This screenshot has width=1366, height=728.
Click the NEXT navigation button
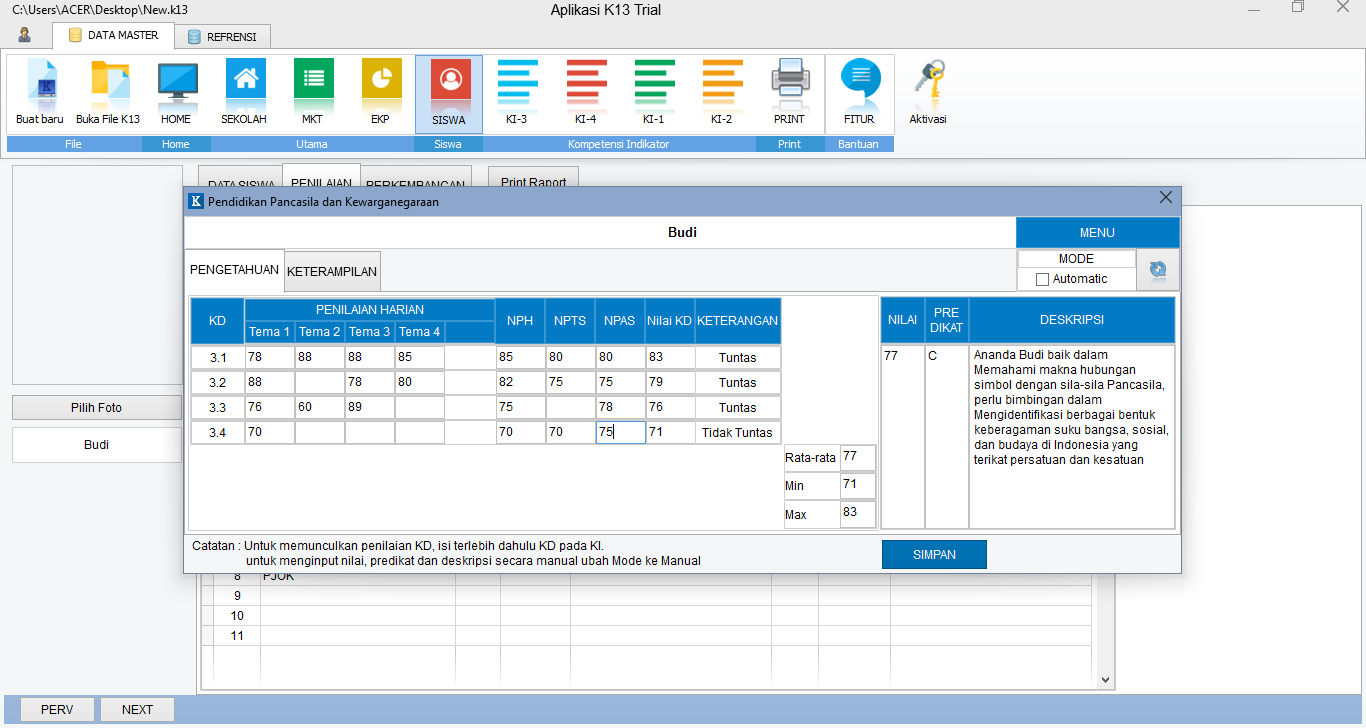tap(136, 709)
